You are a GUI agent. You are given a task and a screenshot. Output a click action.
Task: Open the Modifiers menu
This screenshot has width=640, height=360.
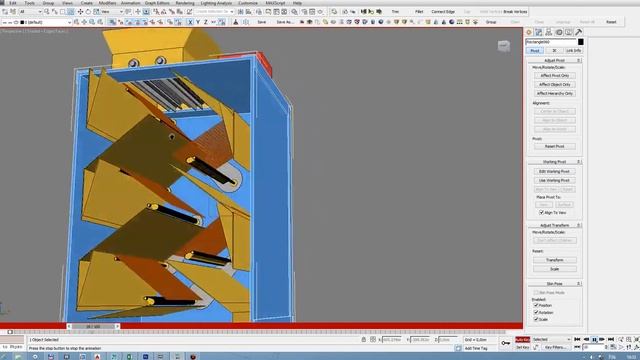(107, 3)
